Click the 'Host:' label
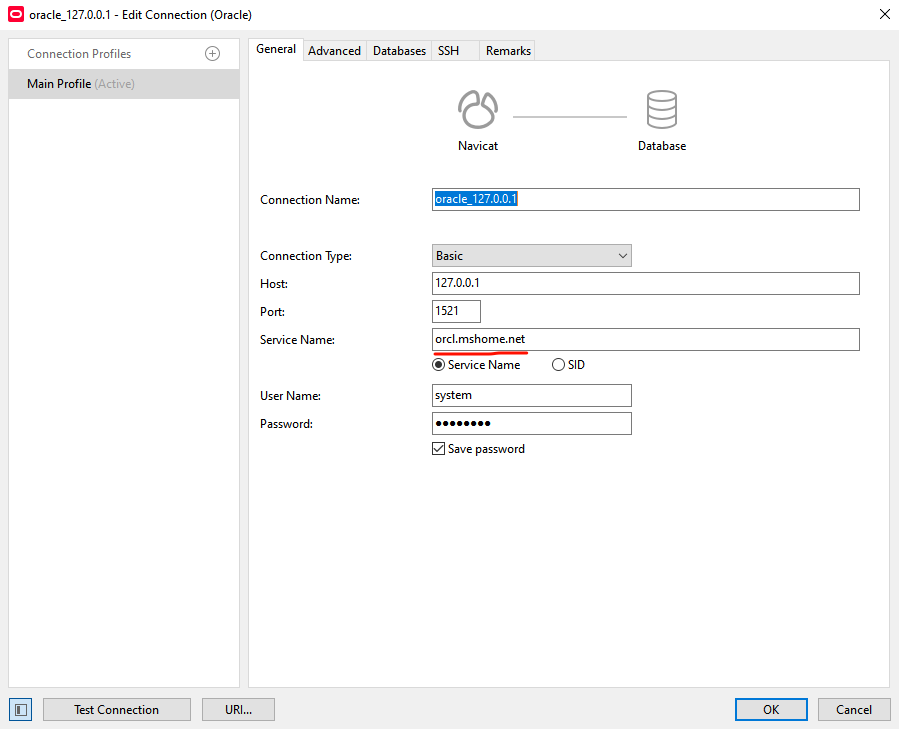The width and height of the screenshot is (899, 729). [x=273, y=284]
